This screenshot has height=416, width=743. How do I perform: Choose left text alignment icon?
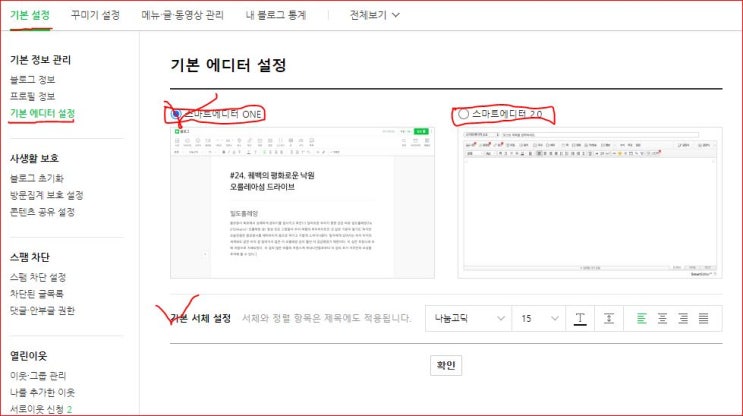(642, 318)
